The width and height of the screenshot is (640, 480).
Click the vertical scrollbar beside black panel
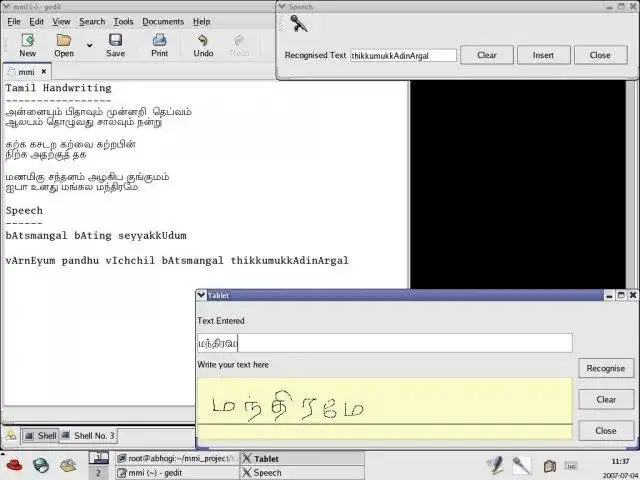pos(631,184)
